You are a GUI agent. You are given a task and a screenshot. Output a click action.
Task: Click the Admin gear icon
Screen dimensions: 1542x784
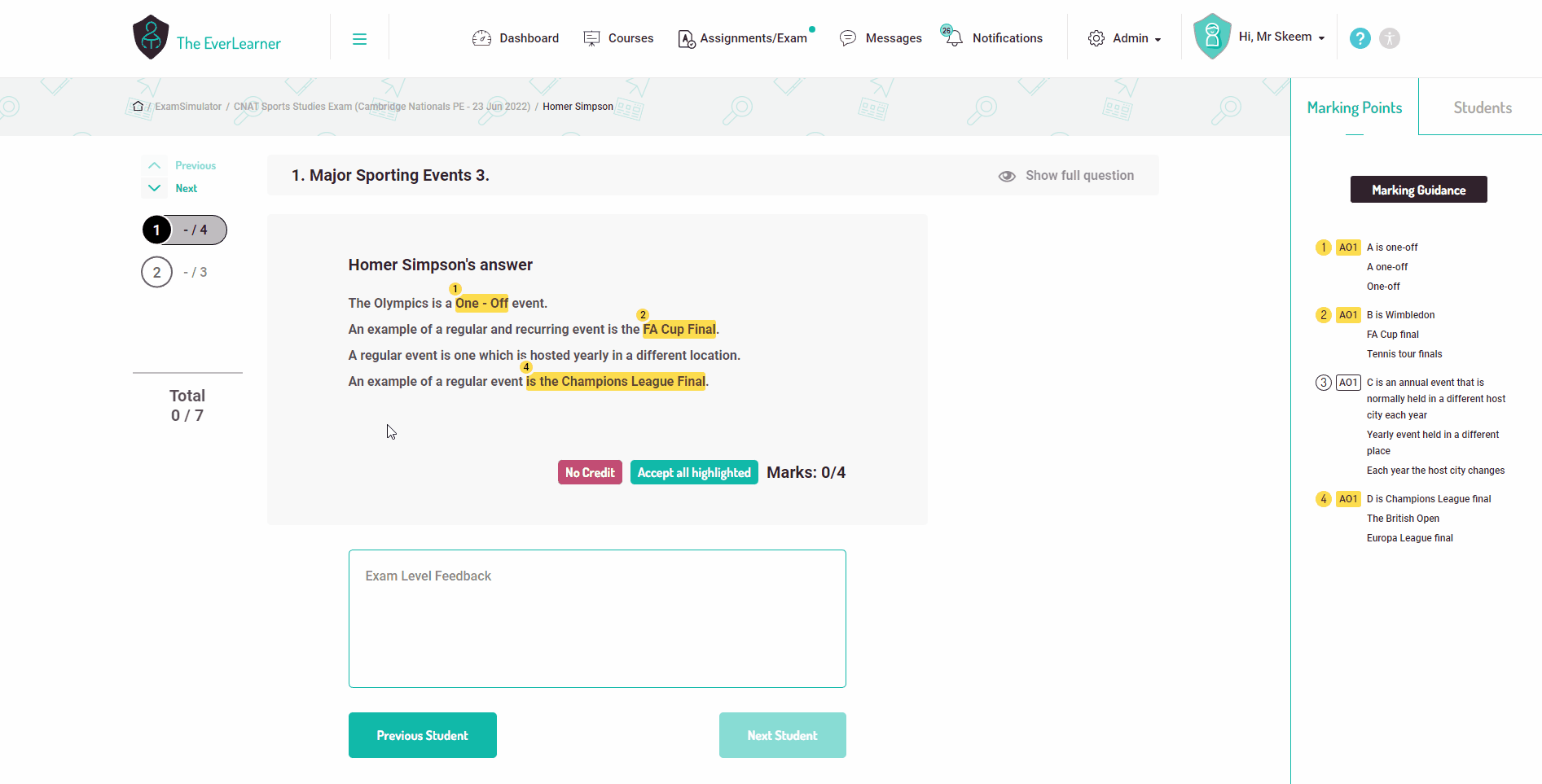click(1096, 38)
